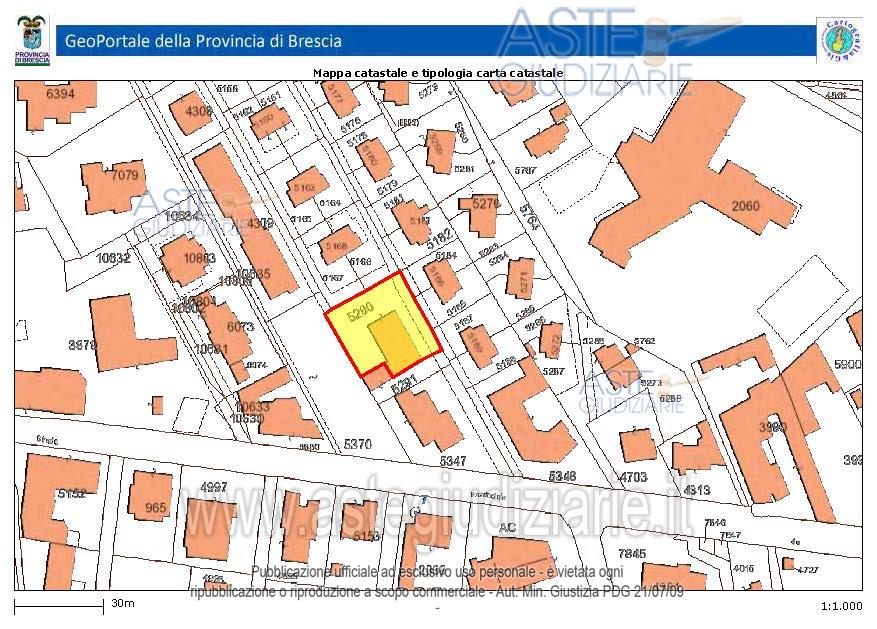This screenshot has height=629, width=877.
Task: Click the parcel number 5370 label
Action: click(x=357, y=443)
